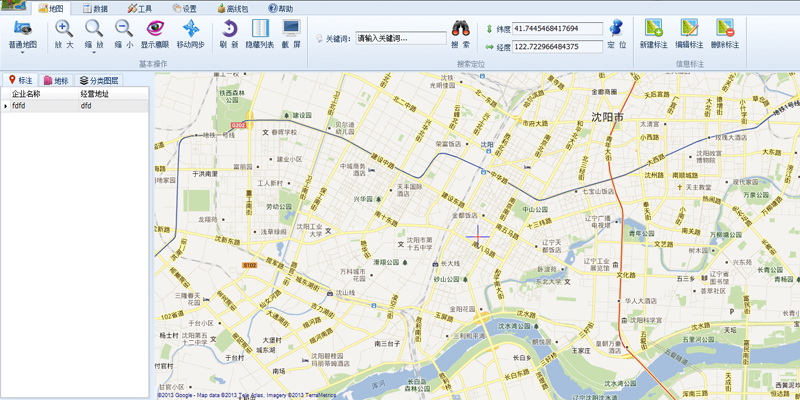The width and height of the screenshot is (800, 400).
Task: Click the 纬度 latitude input field
Action: [x=556, y=29]
